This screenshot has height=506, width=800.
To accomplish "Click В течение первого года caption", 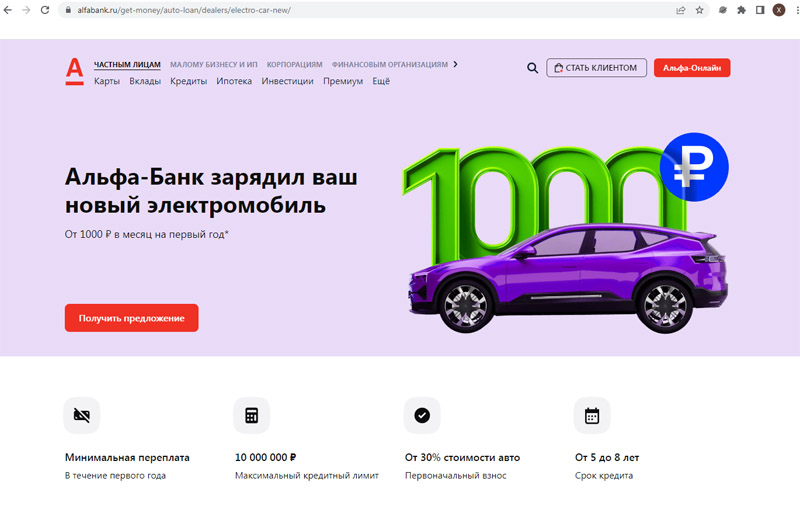I will (115, 475).
